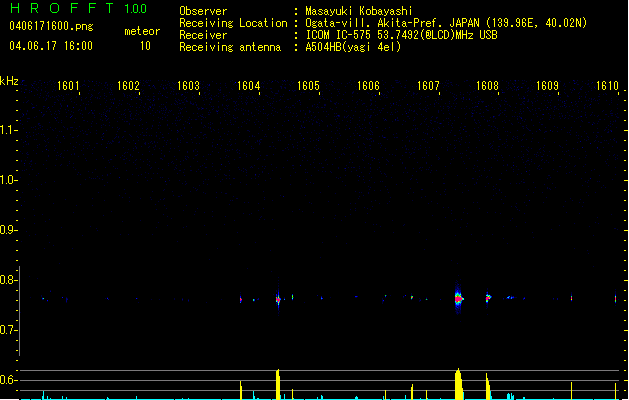This screenshot has width=629, height=400.
Task: Click the tall yellow power bar after 1604
Action: click(278, 384)
